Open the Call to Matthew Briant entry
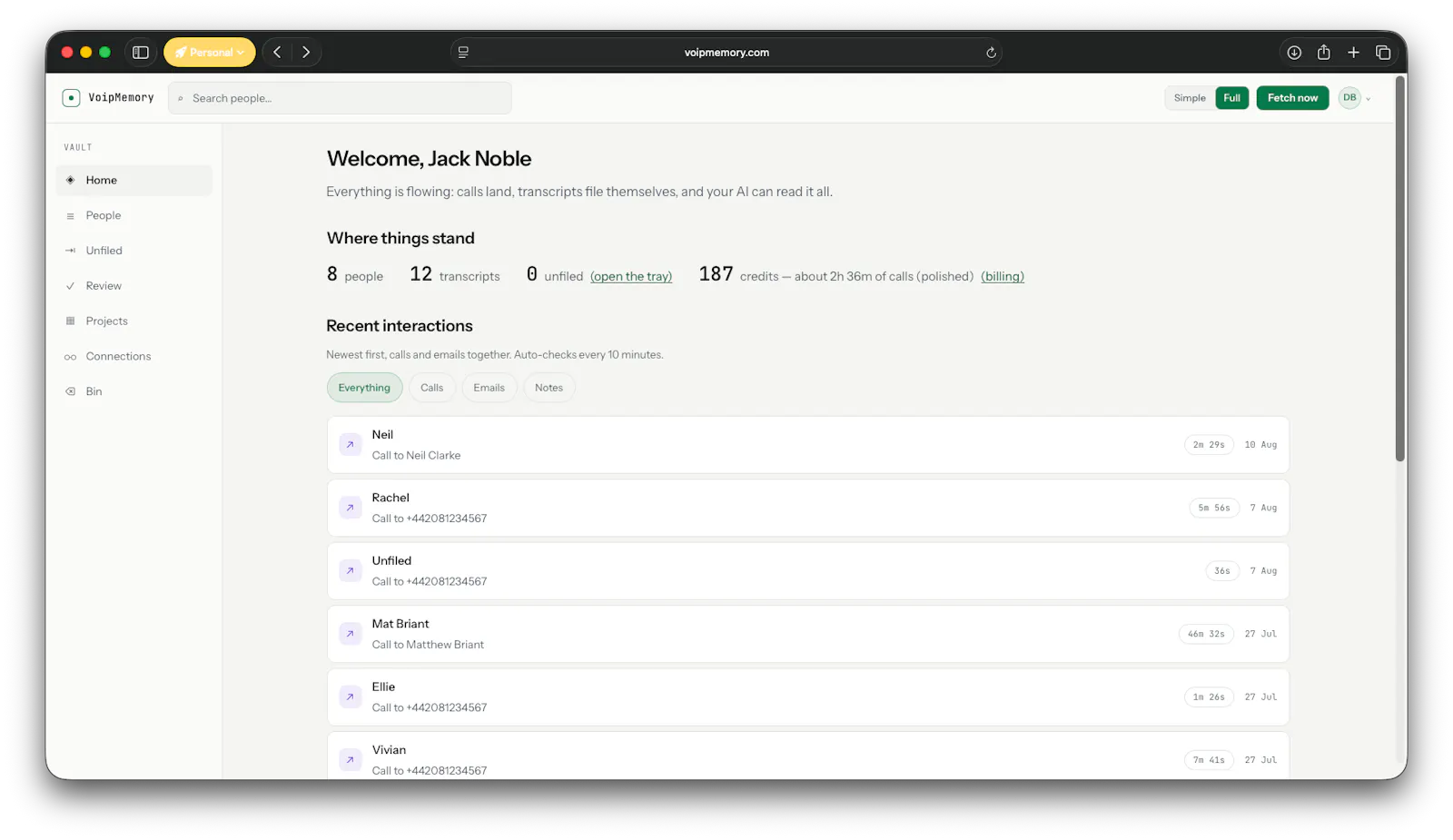 click(x=807, y=634)
